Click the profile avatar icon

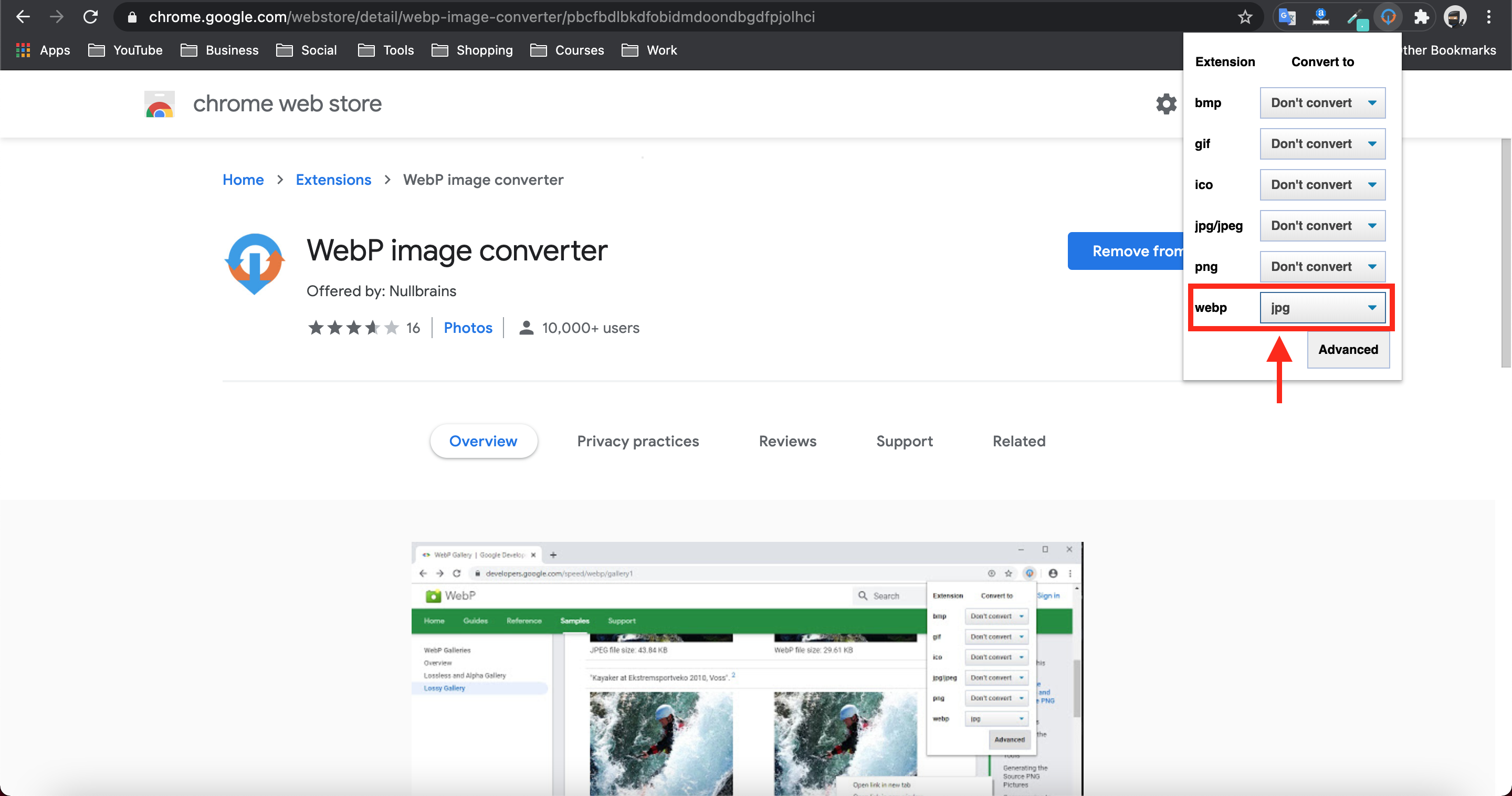tap(1455, 17)
